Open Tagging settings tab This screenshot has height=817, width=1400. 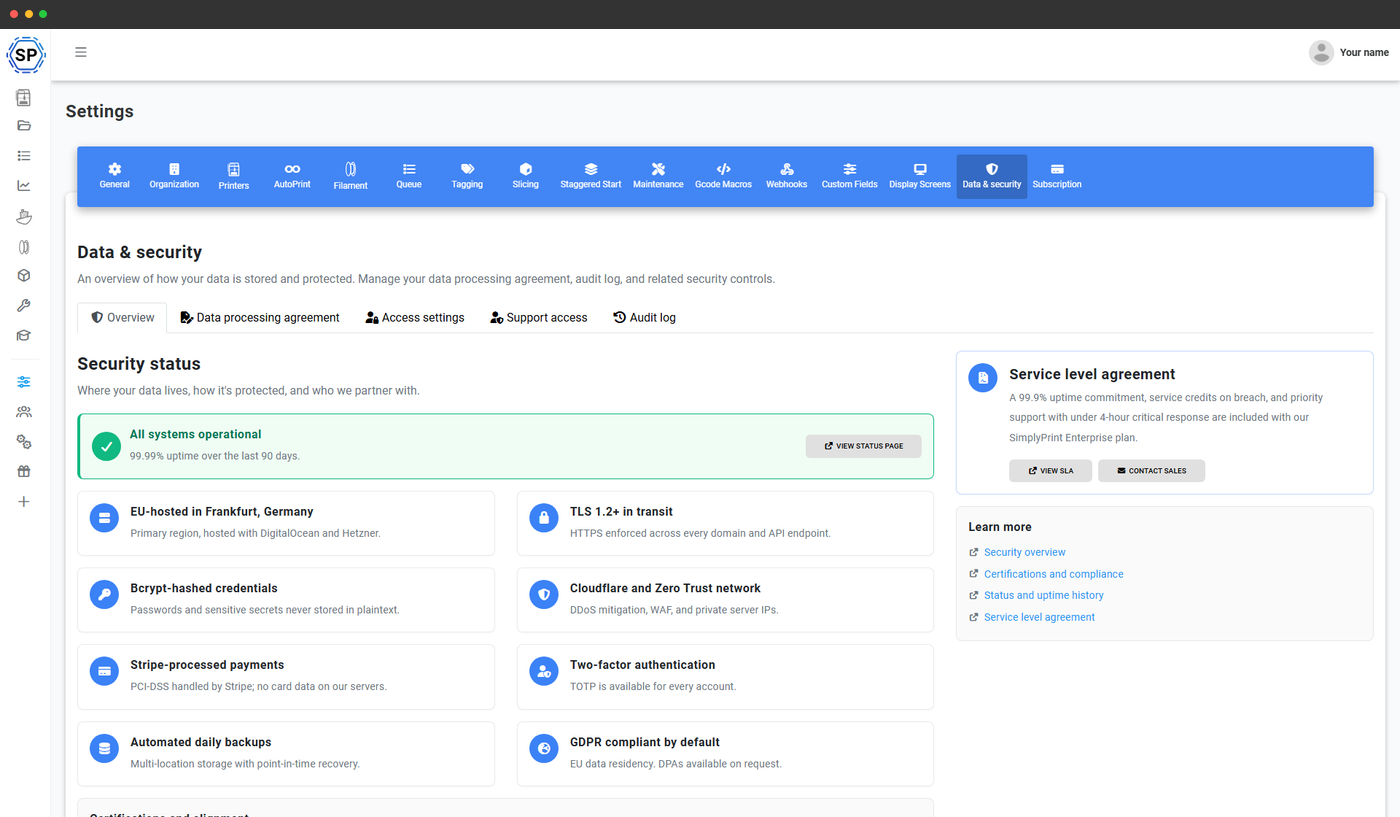click(x=467, y=176)
